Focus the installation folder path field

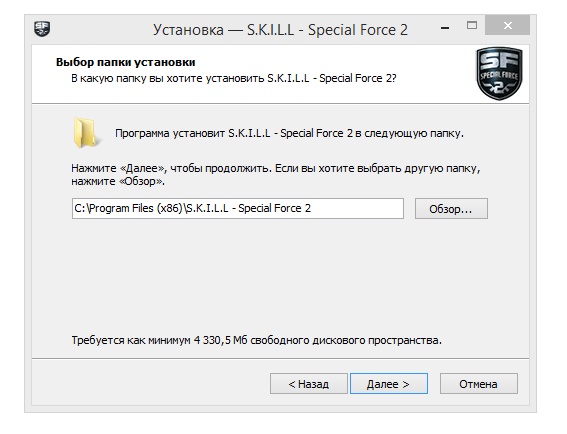click(238, 208)
